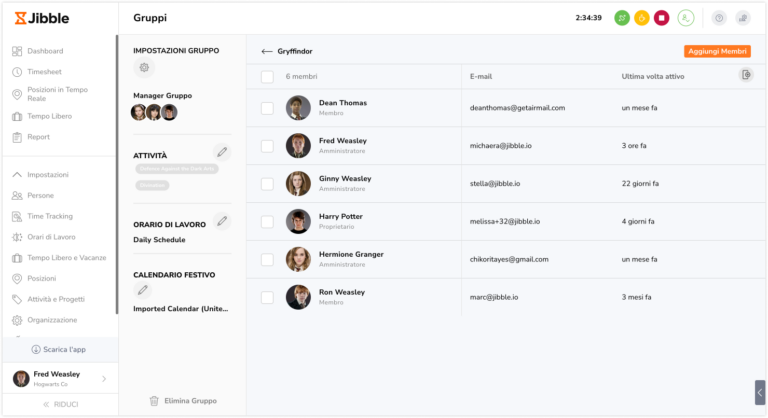Check Fred Weasley row checkbox

pos(267,146)
